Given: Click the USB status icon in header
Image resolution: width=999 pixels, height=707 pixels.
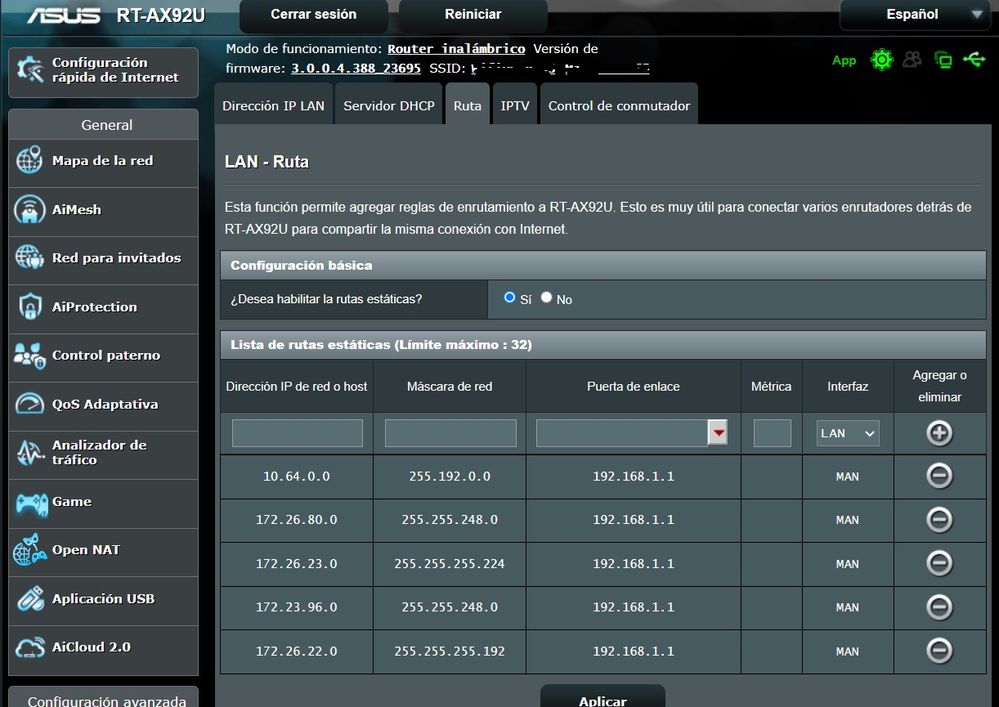Looking at the screenshot, I should click(974, 60).
